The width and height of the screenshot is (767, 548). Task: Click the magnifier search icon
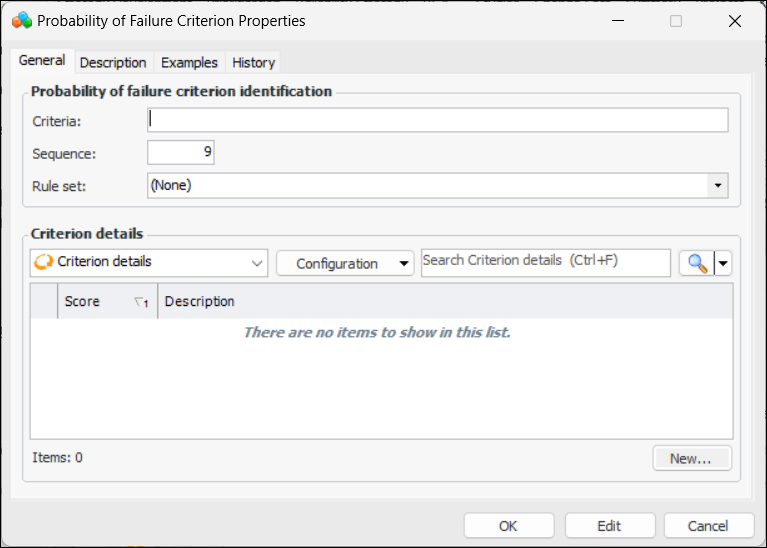click(x=696, y=263)
